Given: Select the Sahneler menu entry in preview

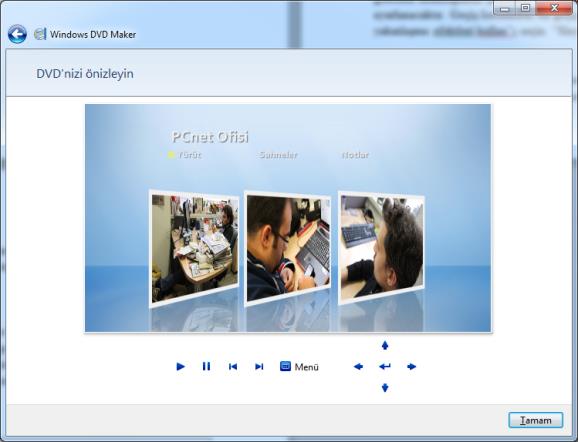Looking at the screenshot, I should pyautogui.click(x=278, y=155).
